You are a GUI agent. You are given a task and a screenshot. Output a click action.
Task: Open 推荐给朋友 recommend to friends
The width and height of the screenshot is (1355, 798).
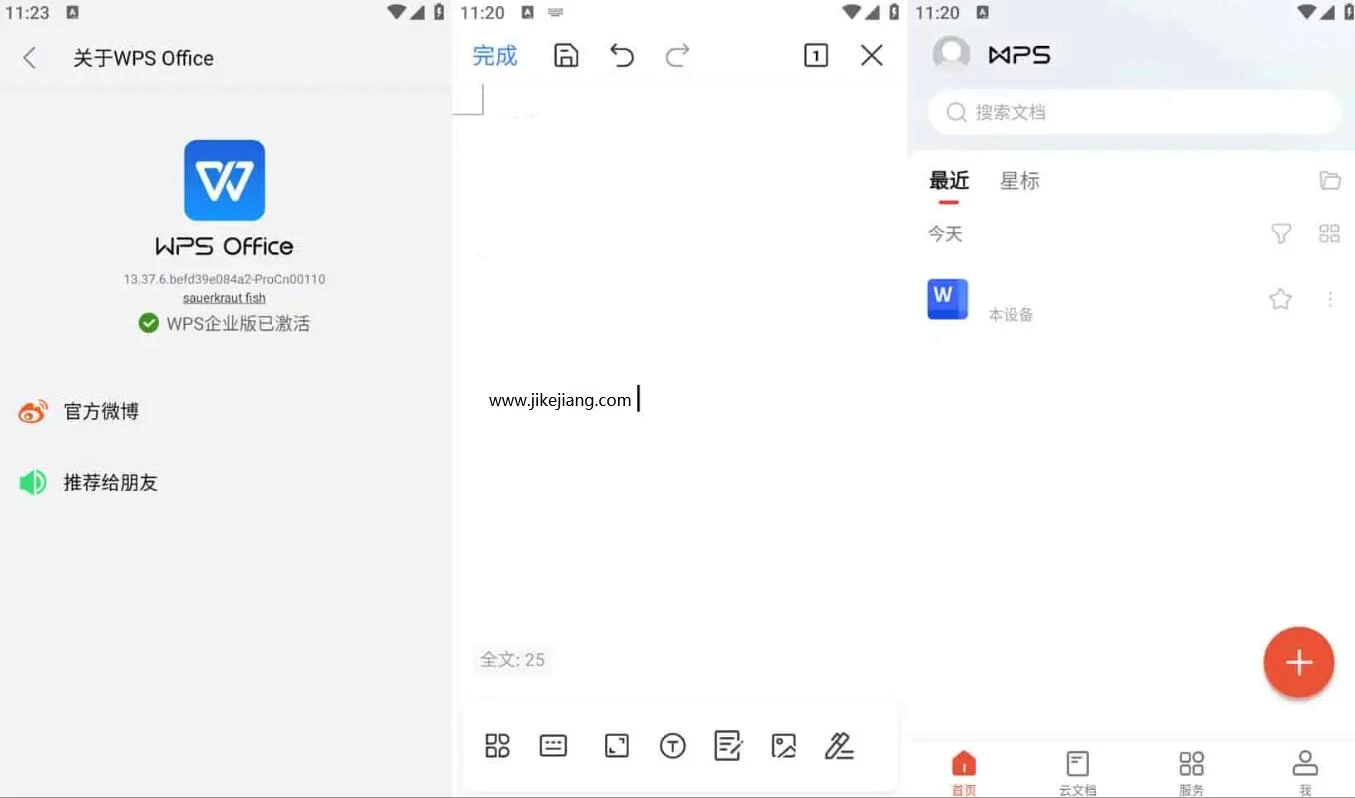110,482
